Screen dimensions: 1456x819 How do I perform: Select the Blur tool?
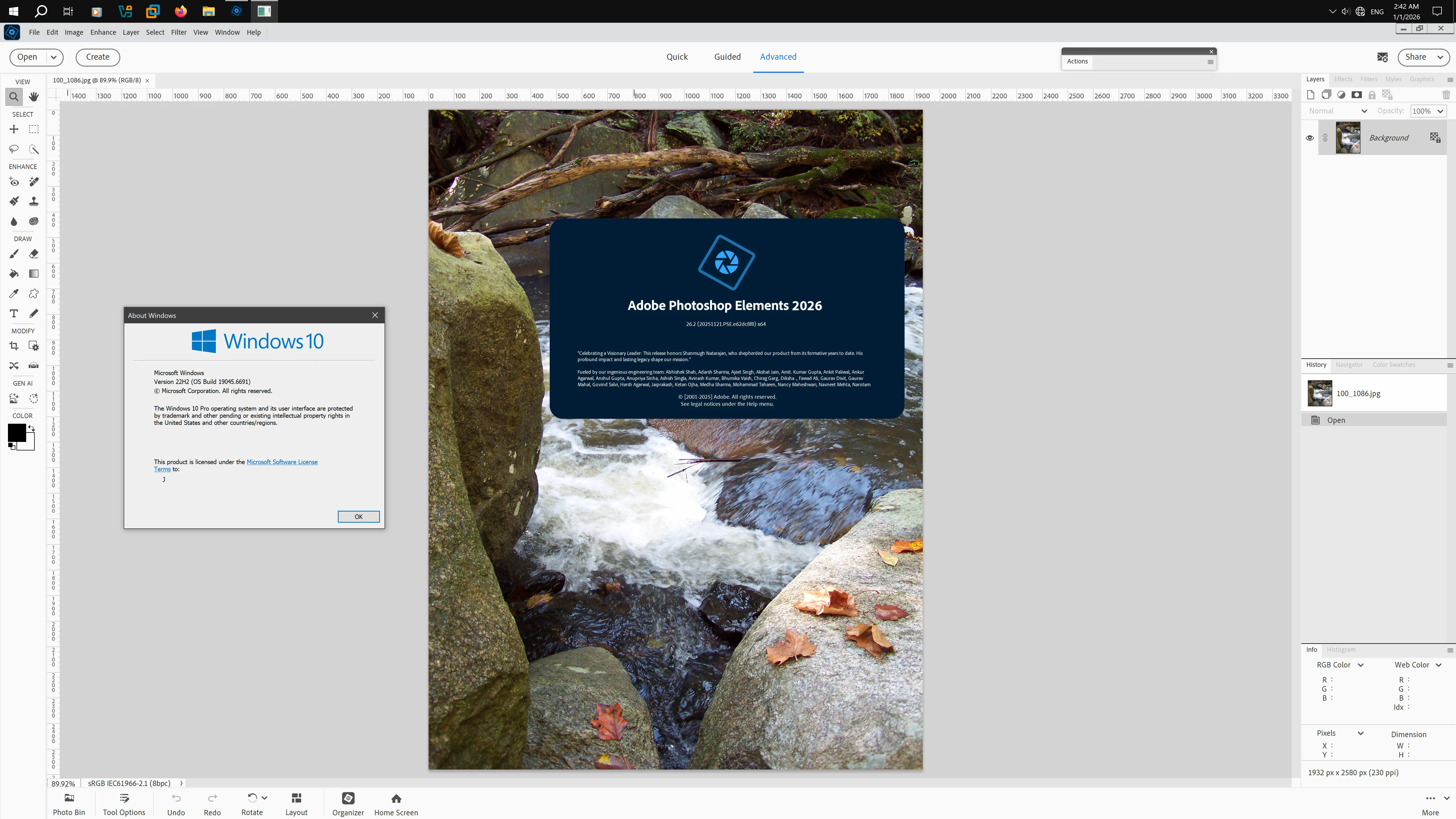coord(14,221)
